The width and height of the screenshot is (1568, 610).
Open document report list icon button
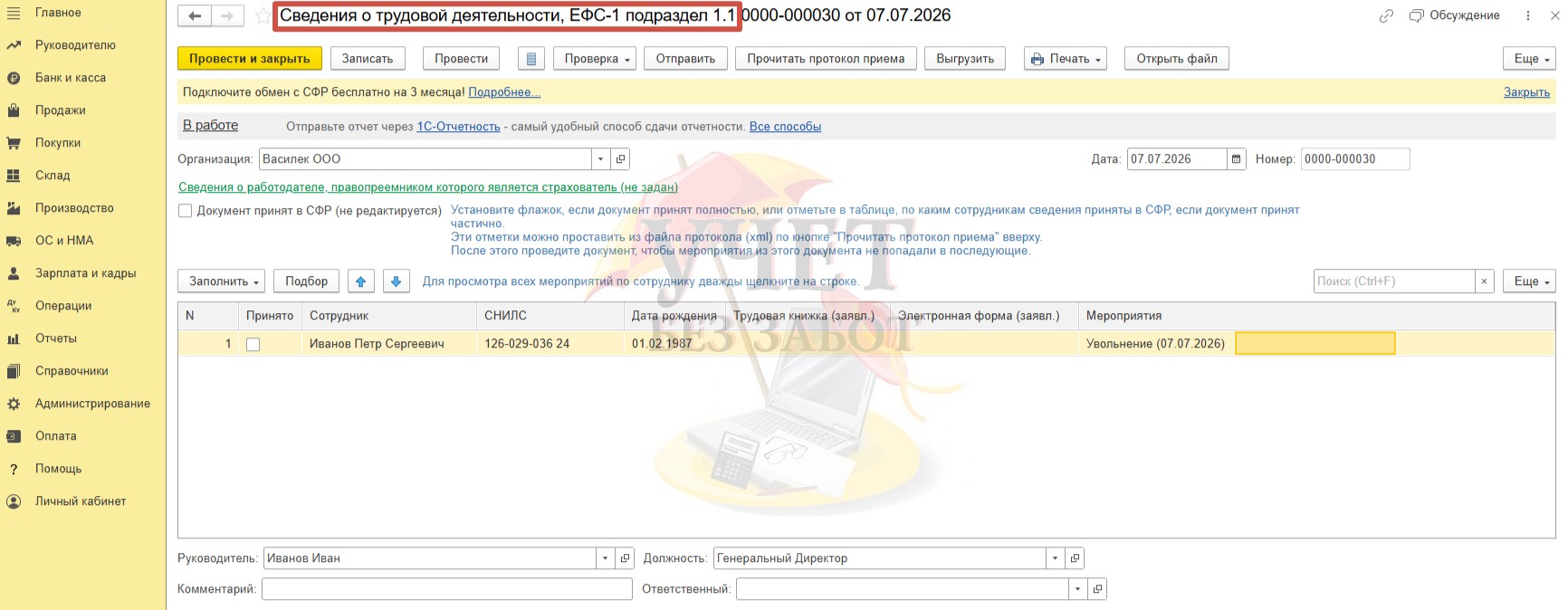[531, 59]
